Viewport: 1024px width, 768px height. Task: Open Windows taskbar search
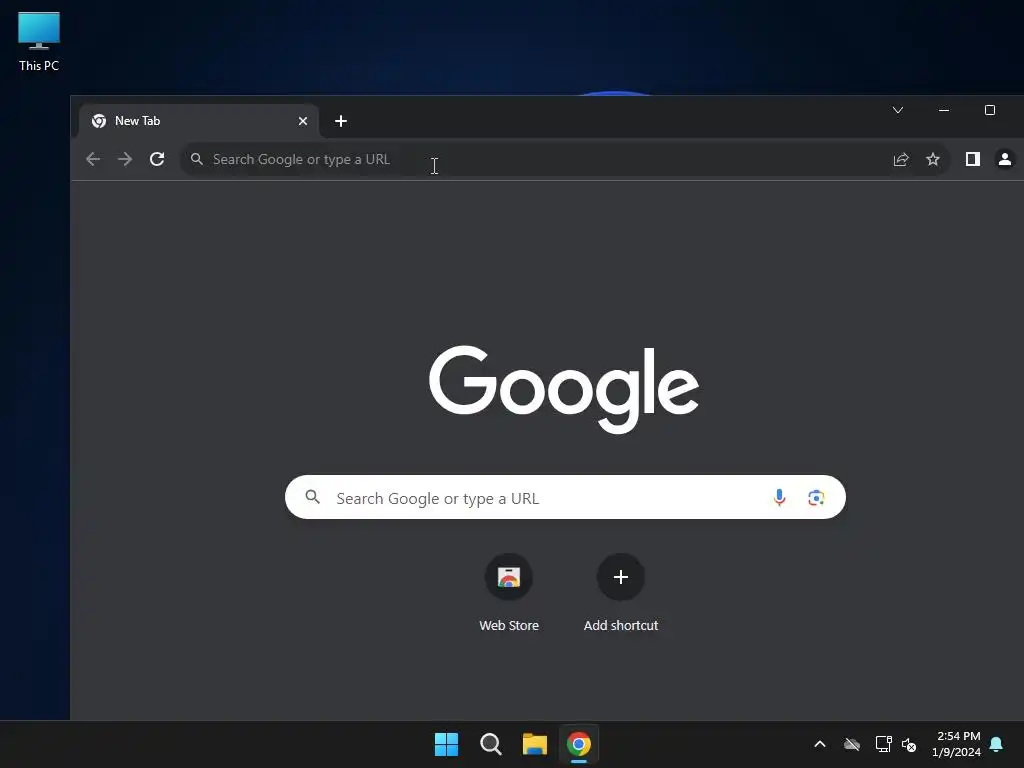(x=490, y=744)
